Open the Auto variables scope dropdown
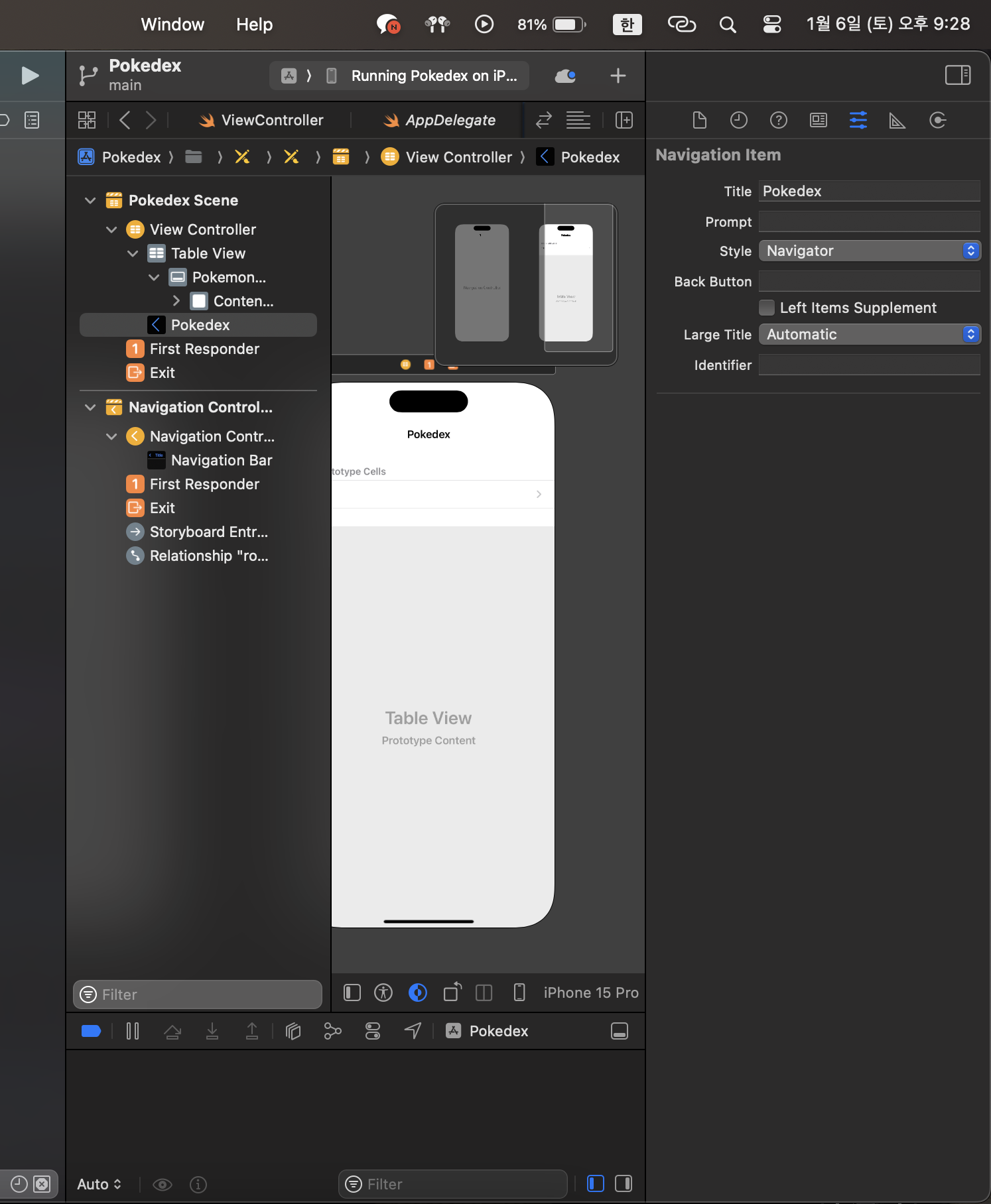991x1204 pixels. [99, 1184]
